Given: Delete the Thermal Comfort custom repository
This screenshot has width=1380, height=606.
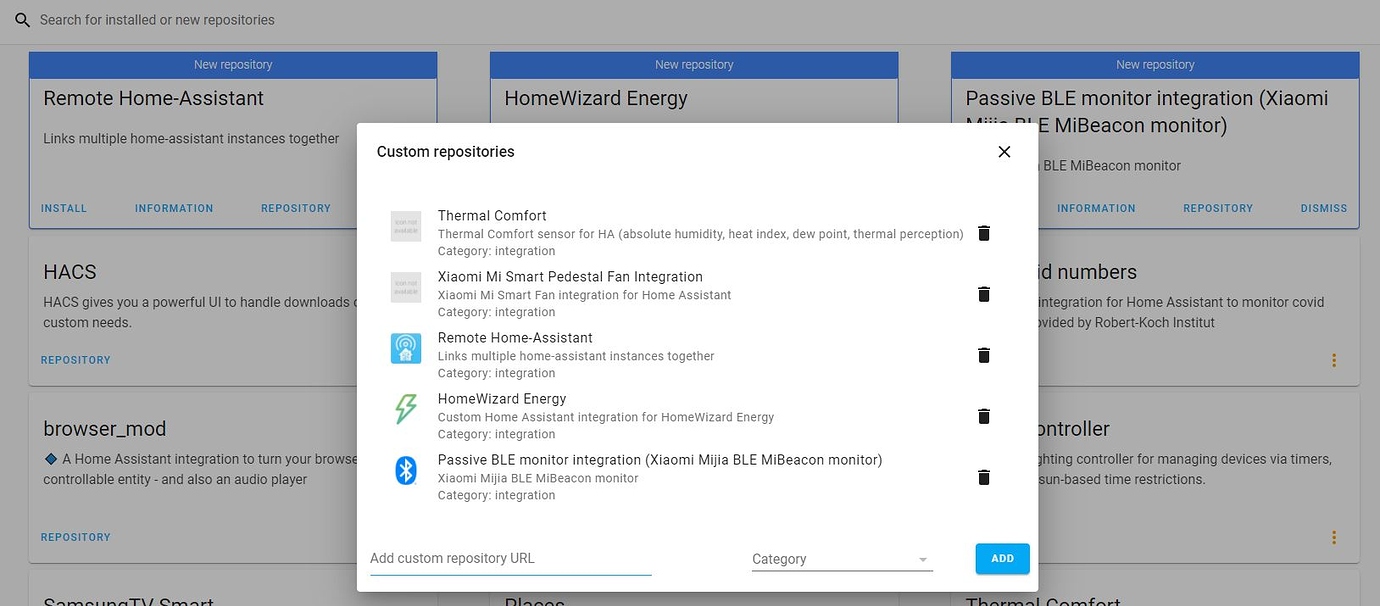Looking at the screenshot, I should (984, 233).
